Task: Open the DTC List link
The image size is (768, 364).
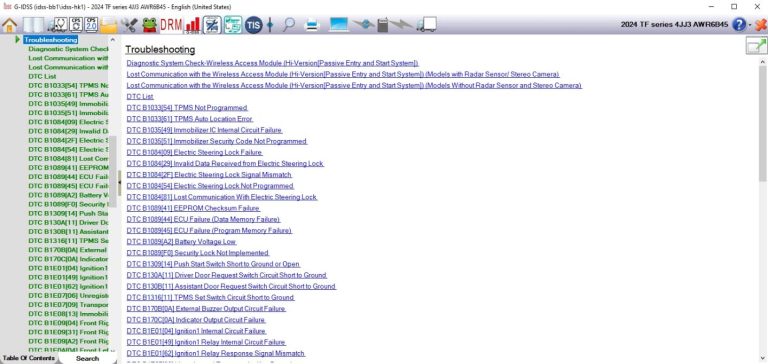Action: (140, 97)
